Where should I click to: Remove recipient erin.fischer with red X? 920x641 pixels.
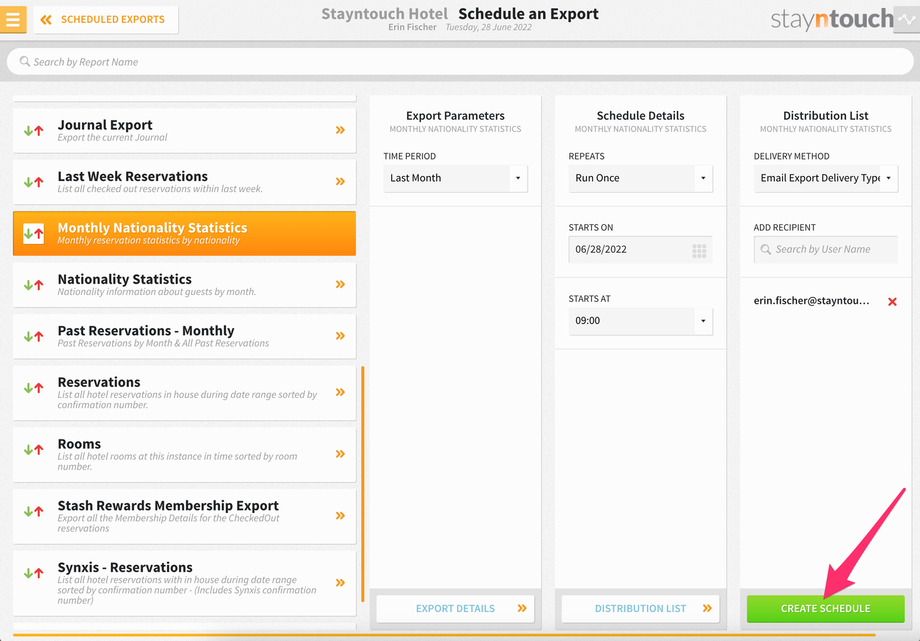point(892,302)
